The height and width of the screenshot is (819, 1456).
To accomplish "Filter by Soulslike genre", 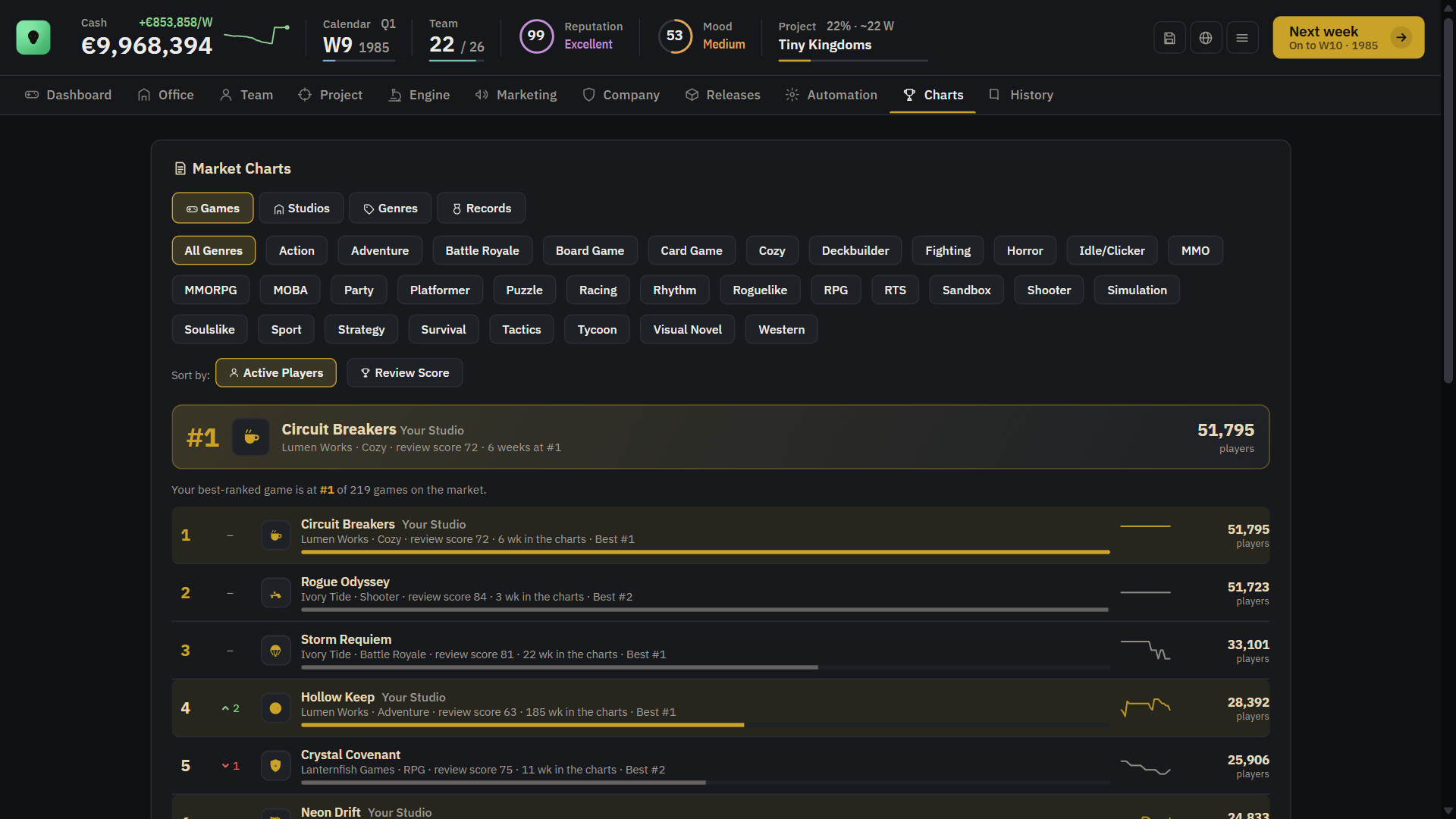I will point(210,329).
